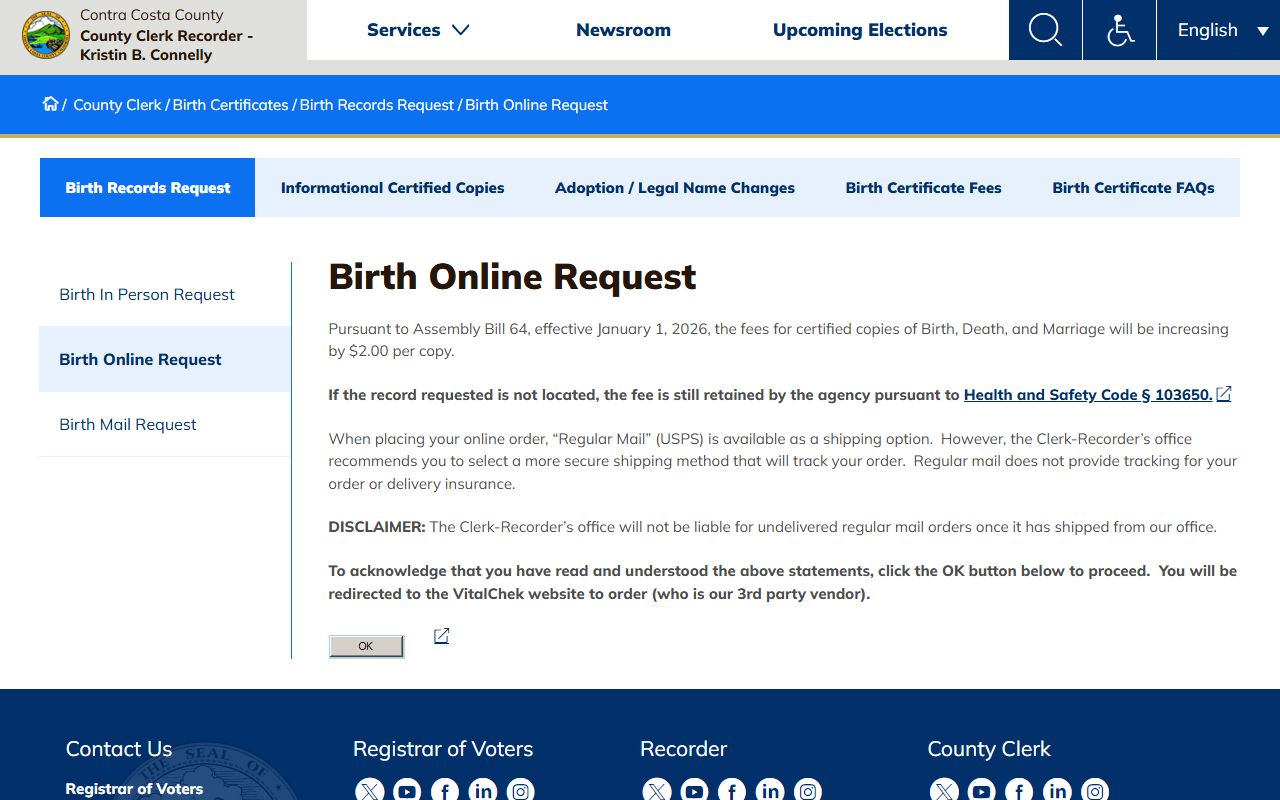Image resolution: width=1280 pixels, height=800 pixels.
Task: Open Birth Mail Request sidebar link
Action: tap(165, 424)
